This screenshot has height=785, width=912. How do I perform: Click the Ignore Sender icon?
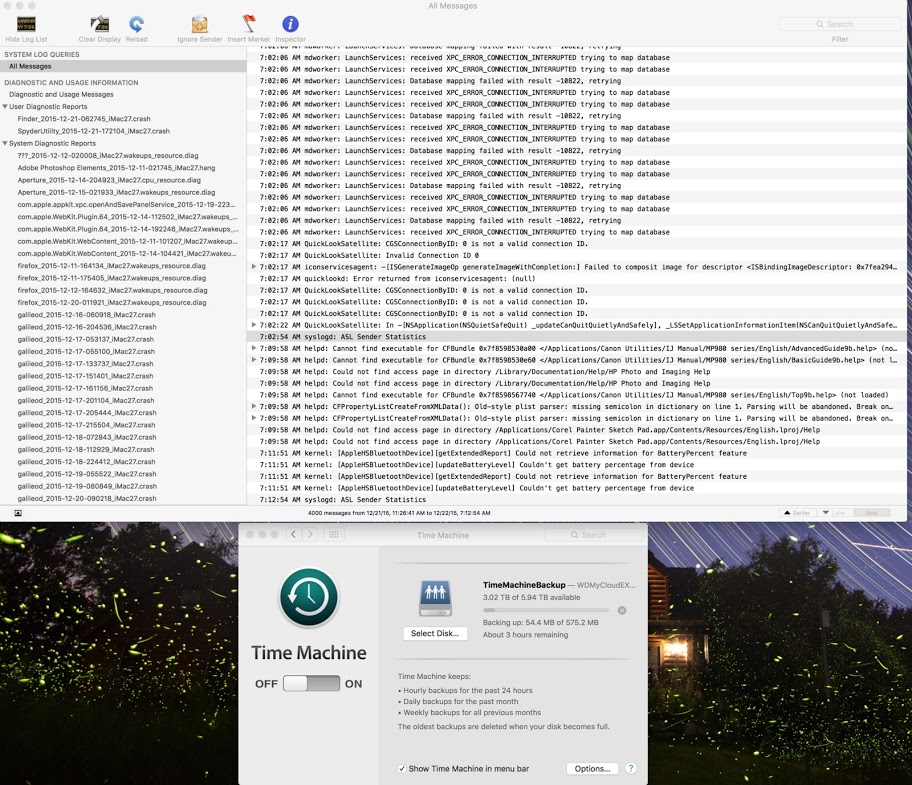coord(200,24)
